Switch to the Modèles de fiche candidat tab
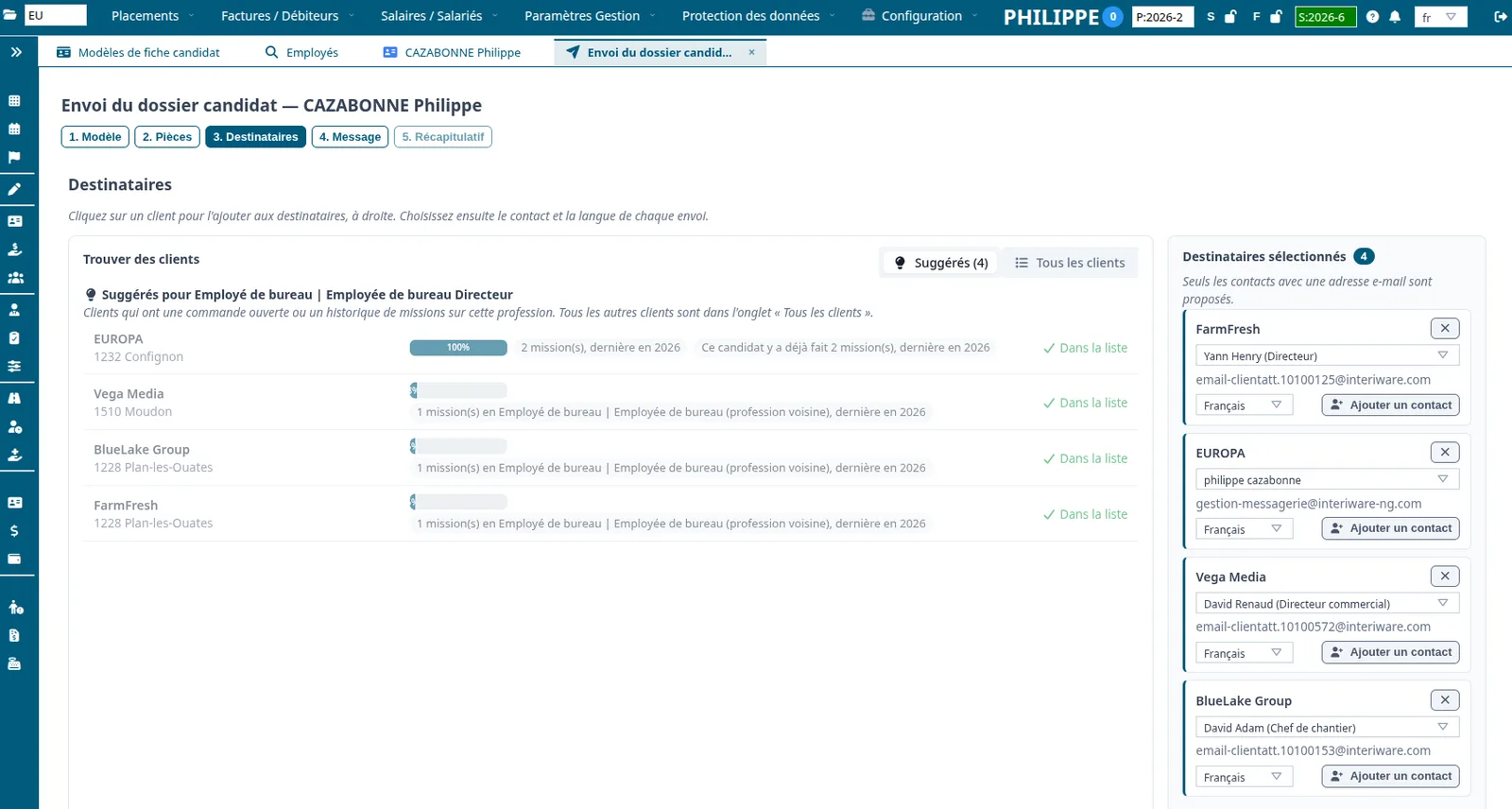Image resolution: width=1512 pixels, height=809 pixels. click(138, 52)
